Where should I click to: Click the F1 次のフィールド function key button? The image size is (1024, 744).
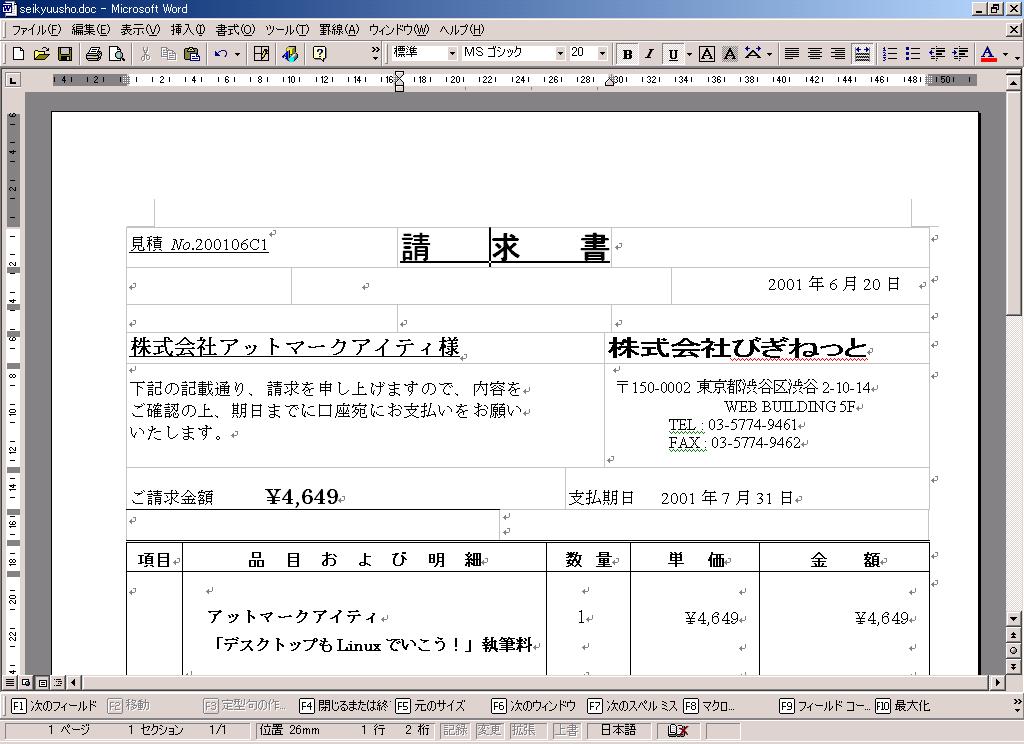54,705
